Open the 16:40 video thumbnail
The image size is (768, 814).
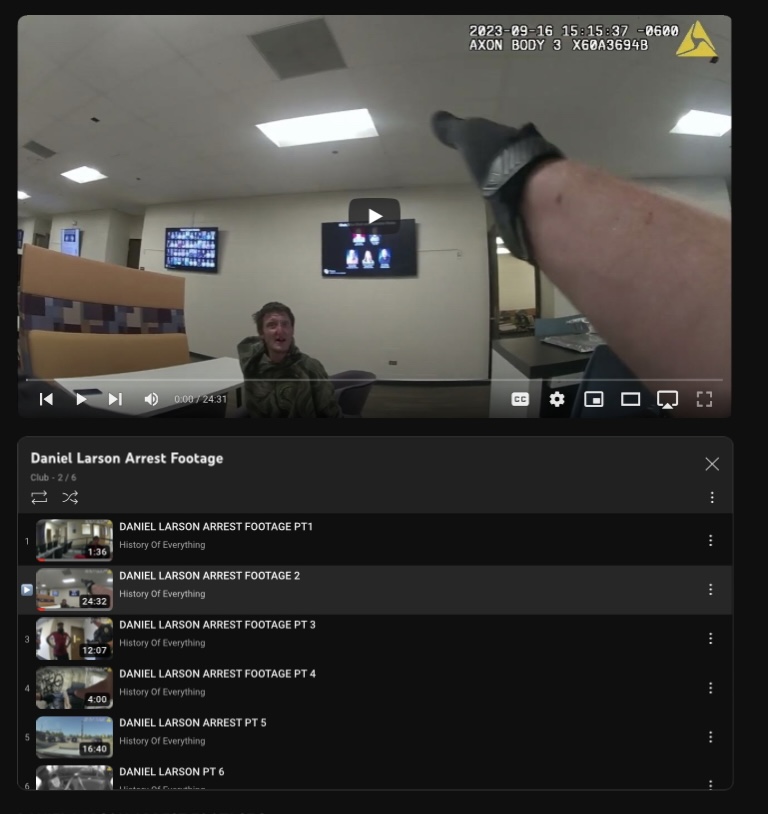pos(74,737)
